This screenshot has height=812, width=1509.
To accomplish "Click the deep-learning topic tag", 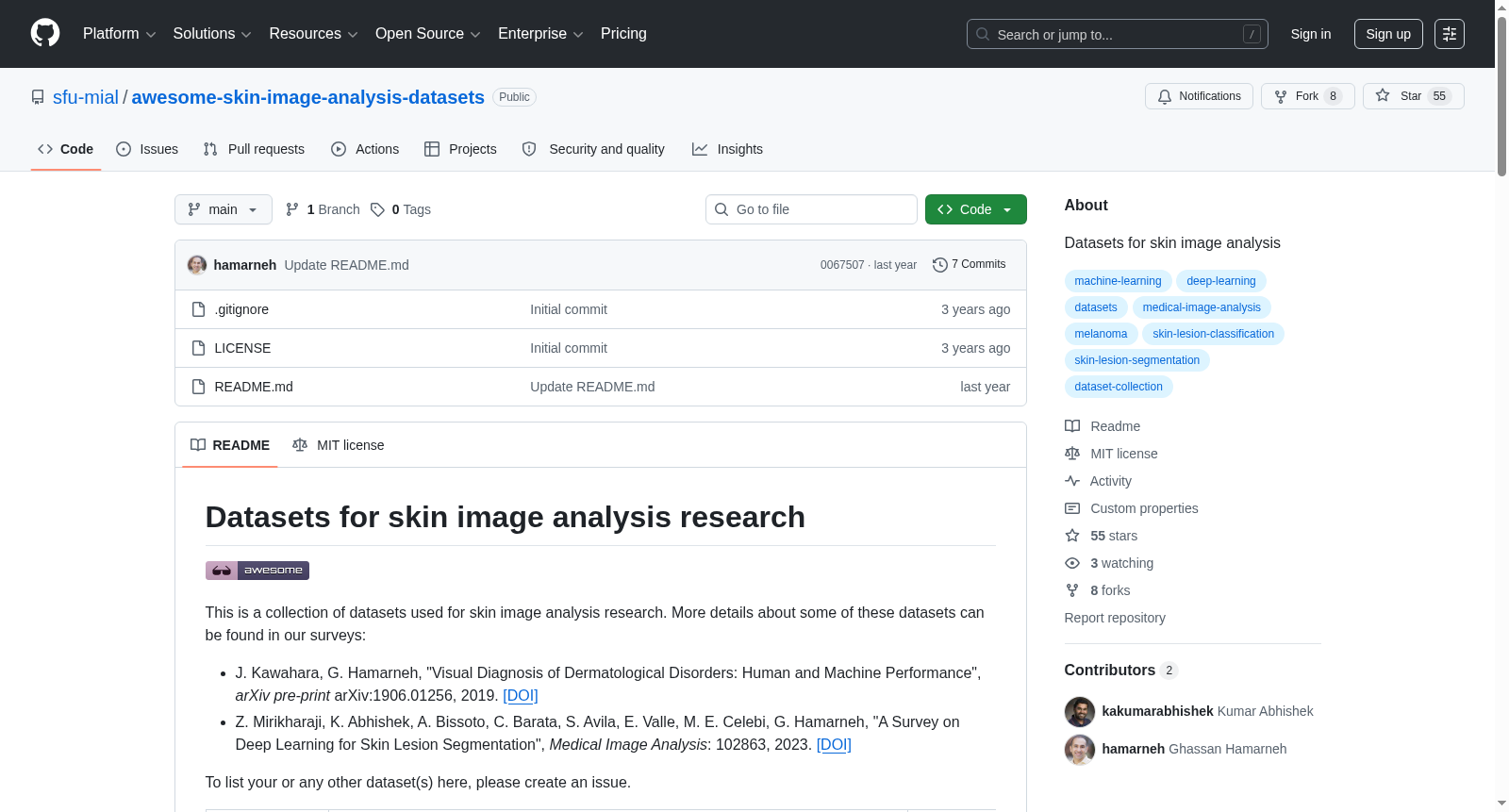I will point(1221,281).
